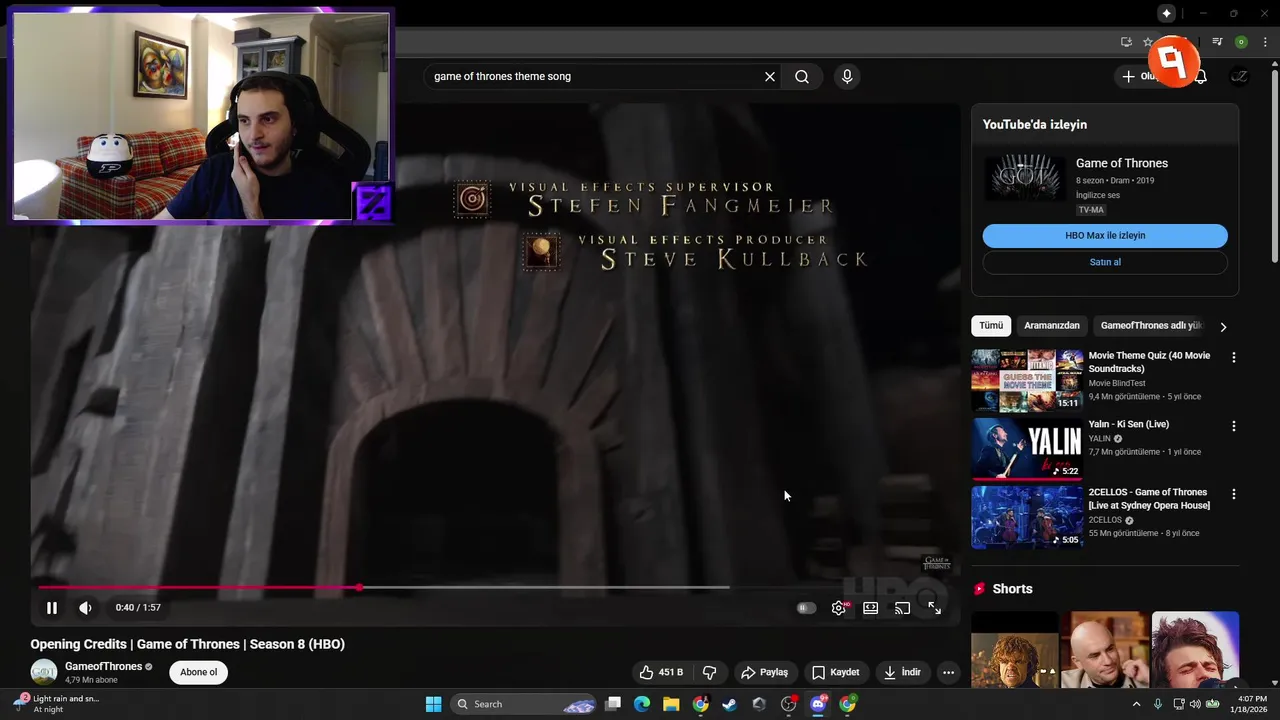This screenshot has width=1280, height=720.
Task: Open options for Movie Theme Quiz video
Action: coord(1233,357)
